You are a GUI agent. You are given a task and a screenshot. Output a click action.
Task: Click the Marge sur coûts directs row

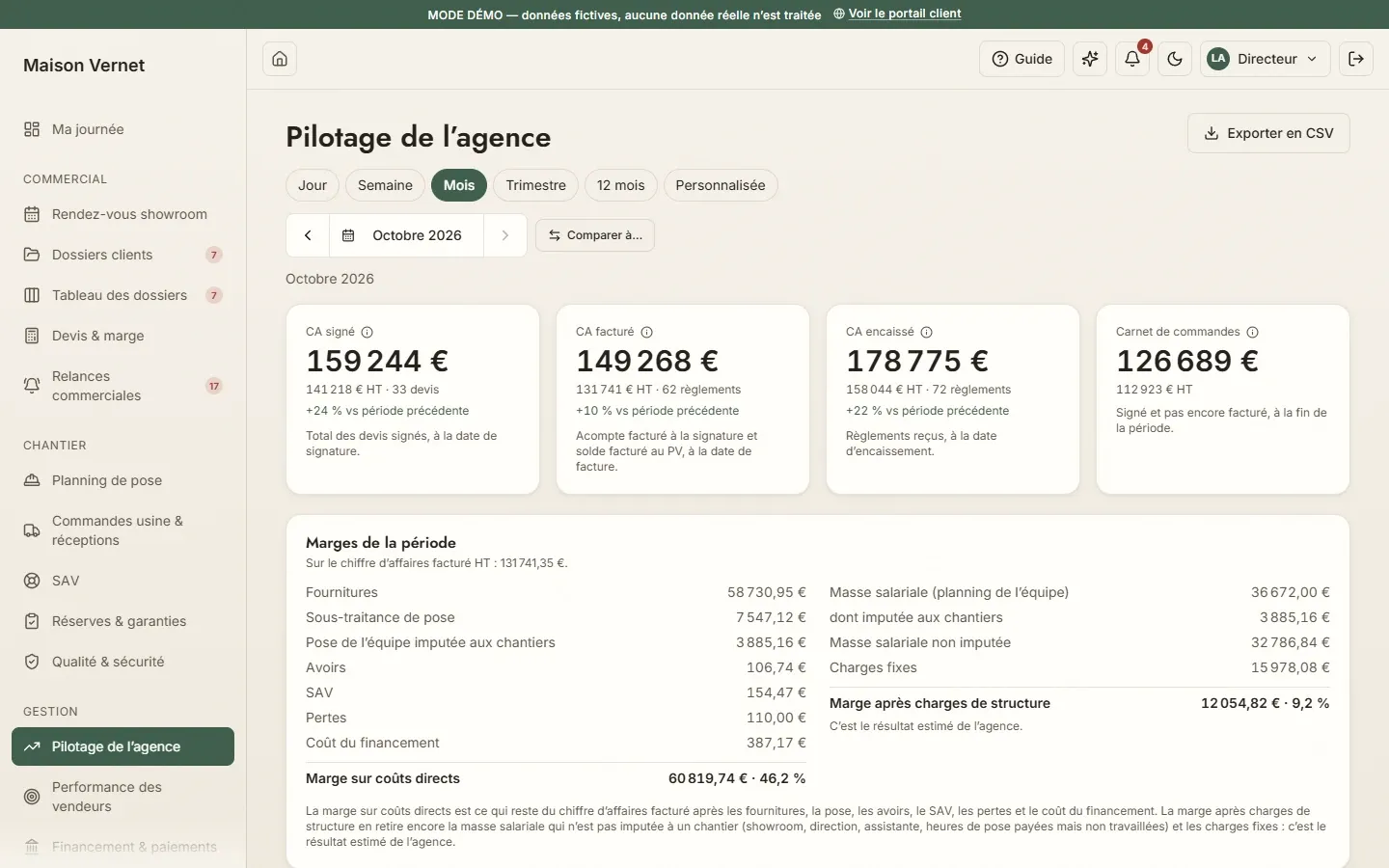(x=556, y=778)
